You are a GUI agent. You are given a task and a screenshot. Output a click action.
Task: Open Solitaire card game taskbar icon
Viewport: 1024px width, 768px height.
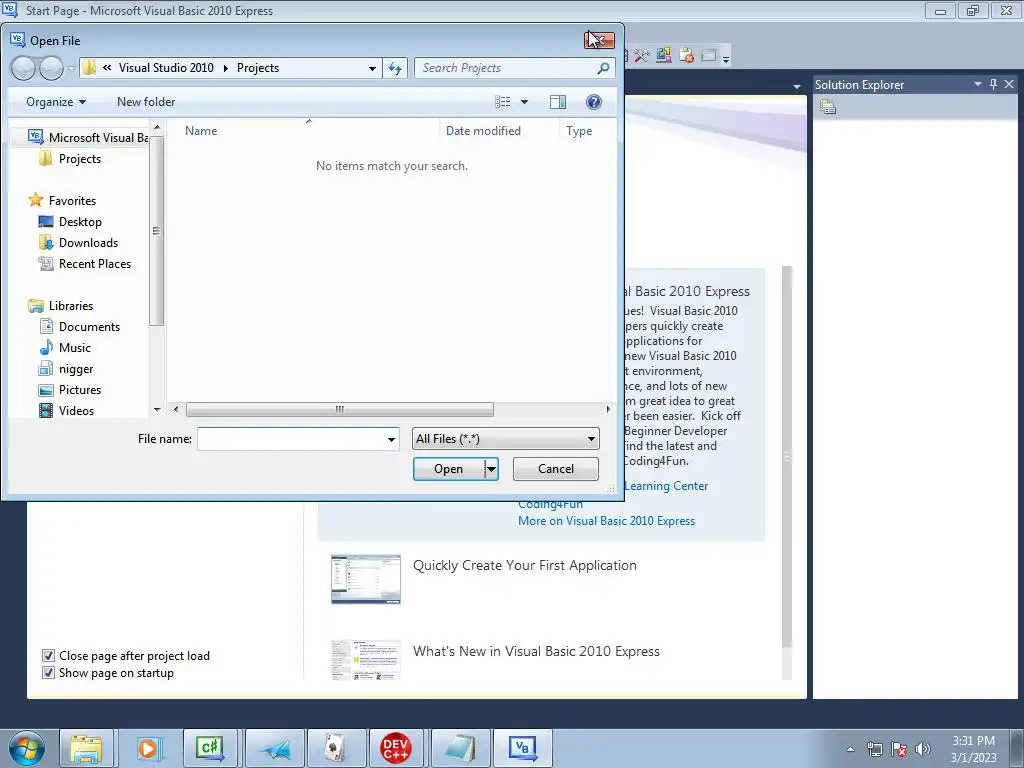334,748
